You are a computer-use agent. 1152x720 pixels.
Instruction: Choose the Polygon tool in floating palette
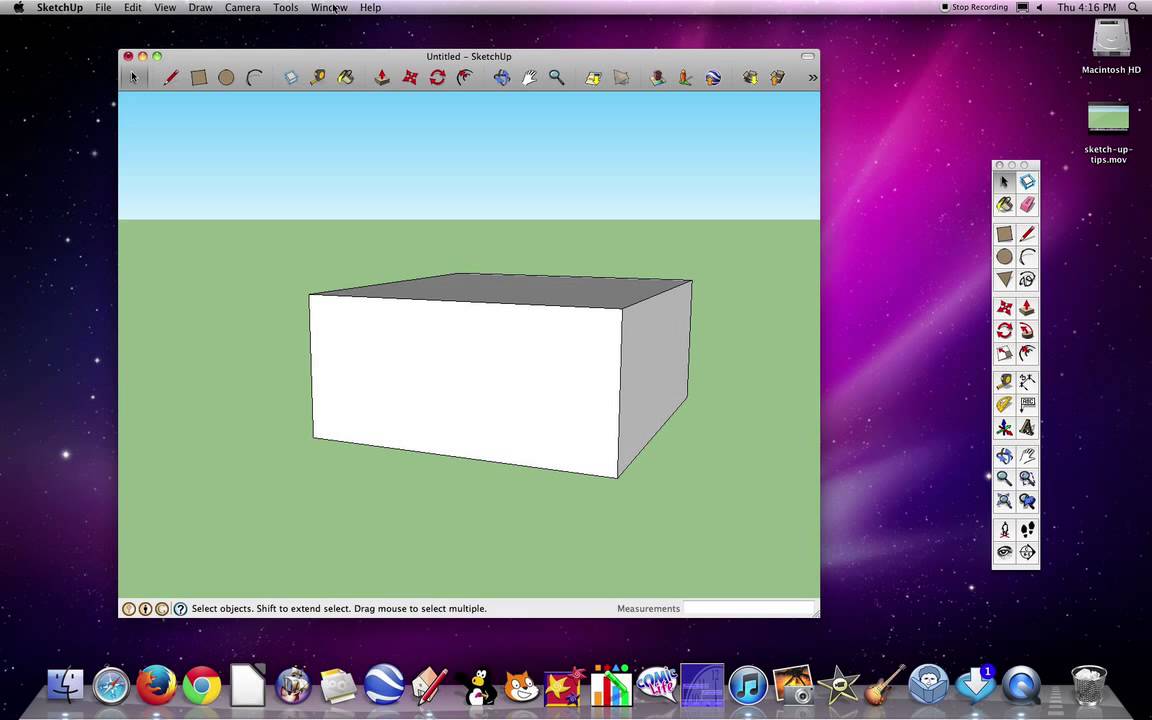pos(1004,279)
